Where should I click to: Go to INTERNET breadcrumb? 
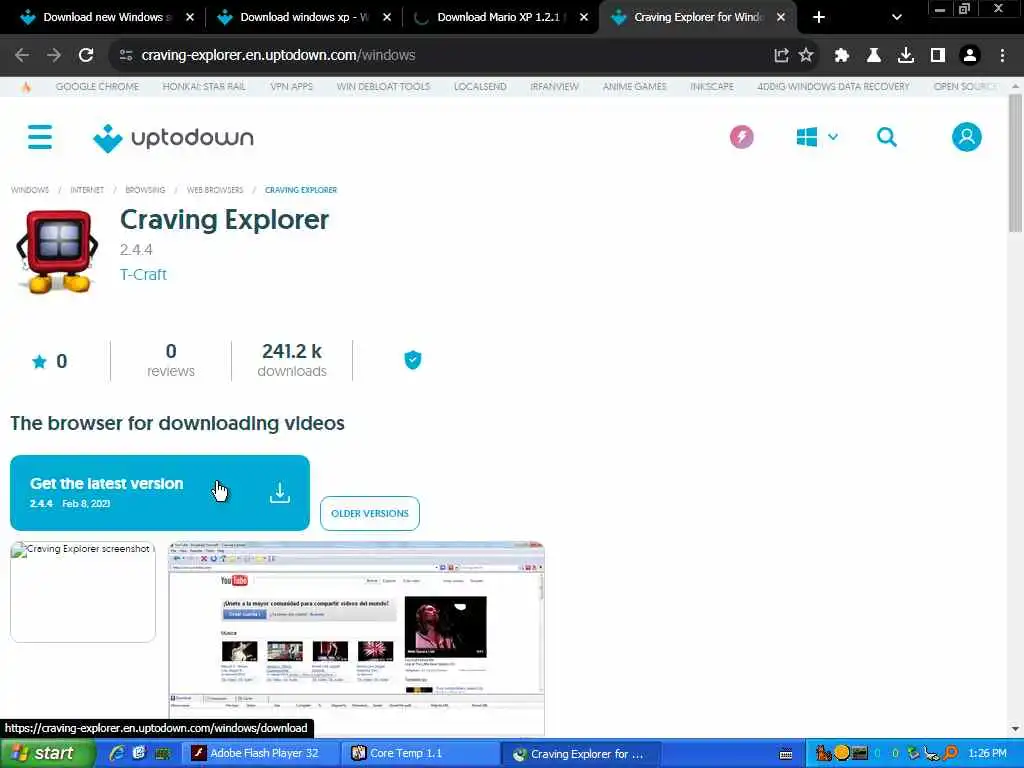click(87, 190)
